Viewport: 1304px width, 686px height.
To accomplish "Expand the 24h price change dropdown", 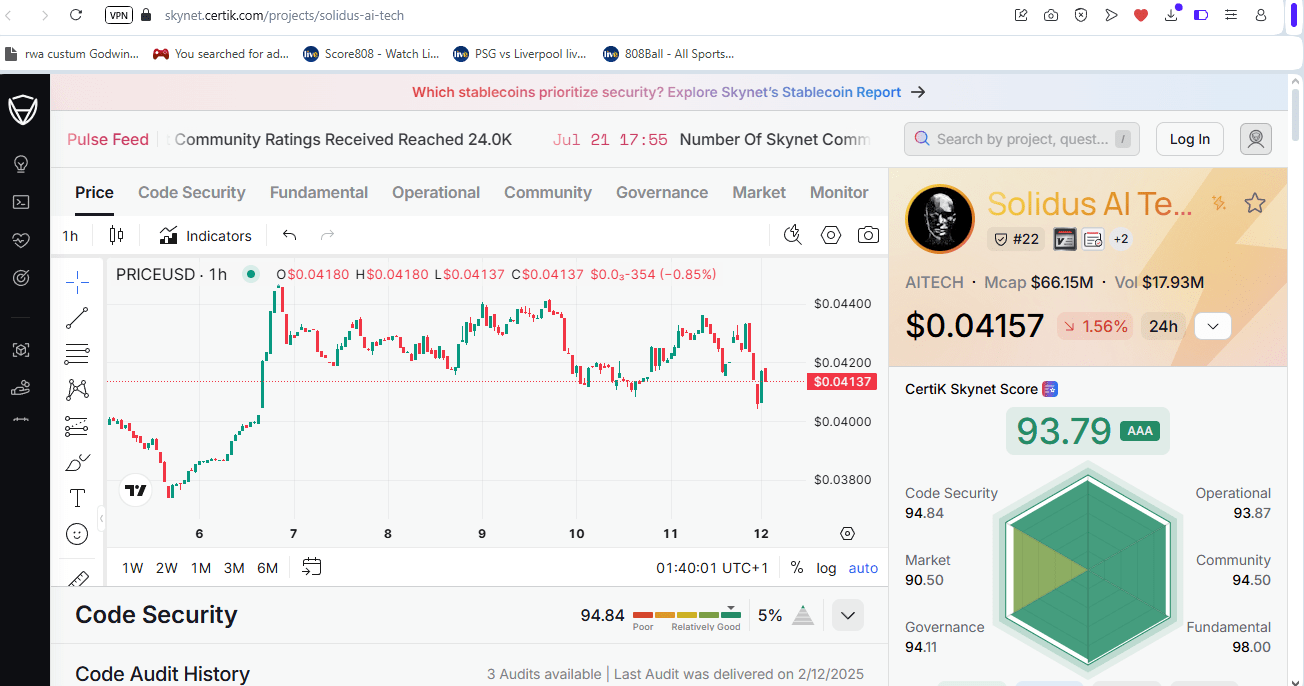I will [x=1213, y=326].
